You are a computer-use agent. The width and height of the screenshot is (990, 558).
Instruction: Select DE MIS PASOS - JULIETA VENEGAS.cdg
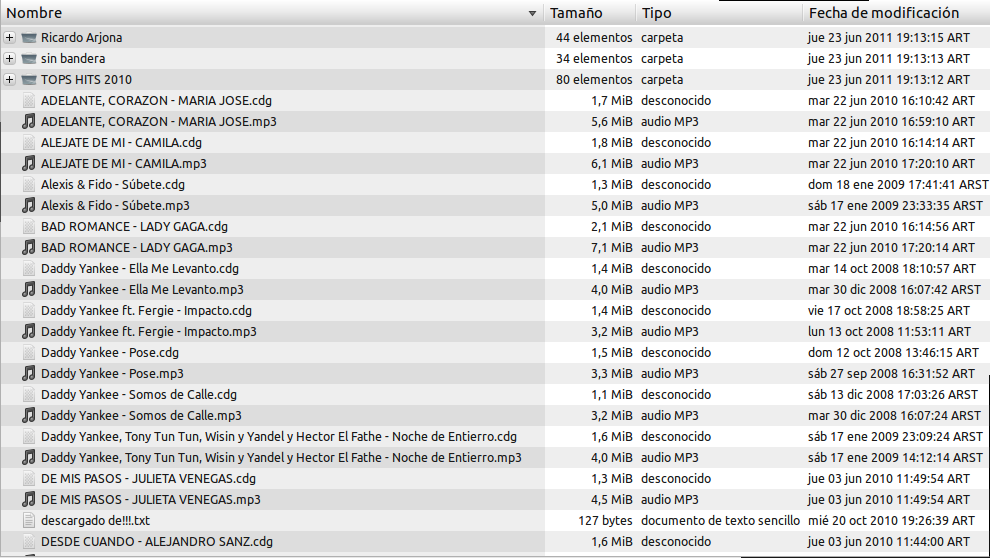pyautogui.click(x=148, y=478)
